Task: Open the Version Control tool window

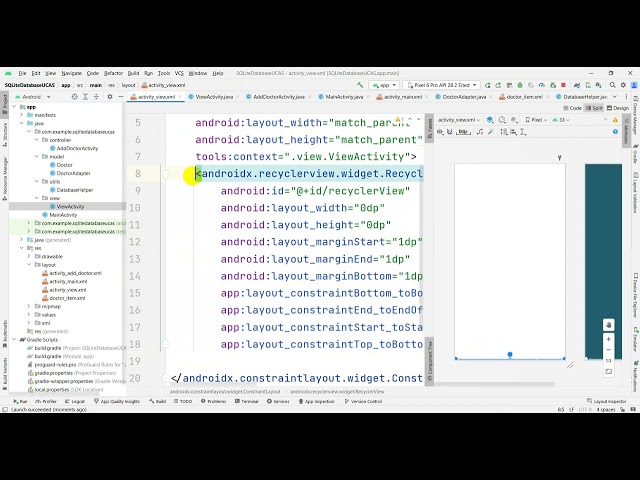Action: pos(363,401)
